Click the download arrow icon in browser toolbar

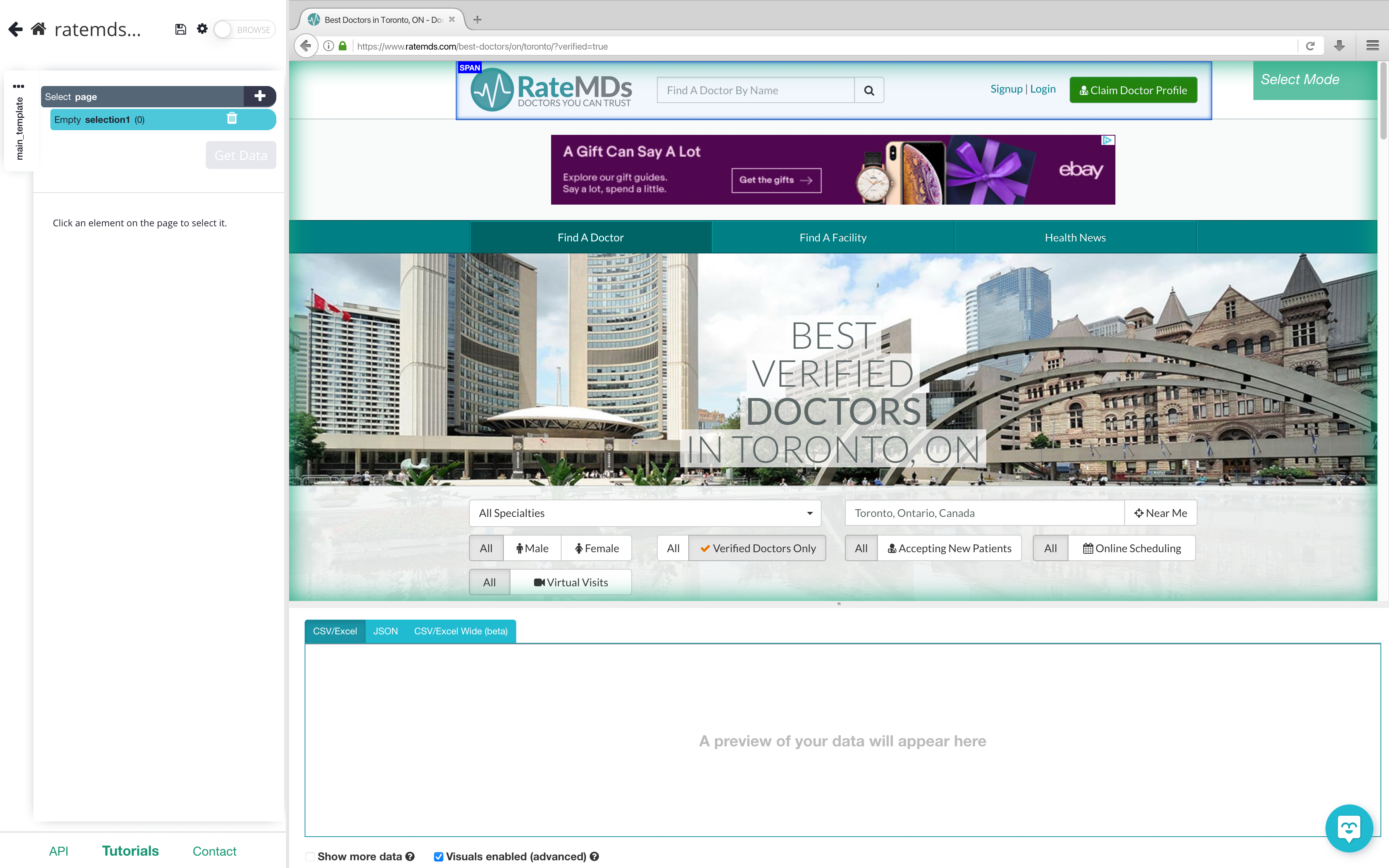[x=1339, y=46]
